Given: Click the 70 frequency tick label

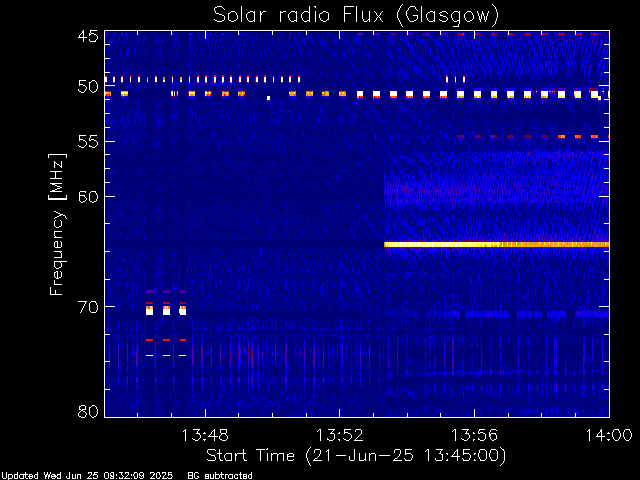Looking at the screenshot, I should tap(88, 307).
